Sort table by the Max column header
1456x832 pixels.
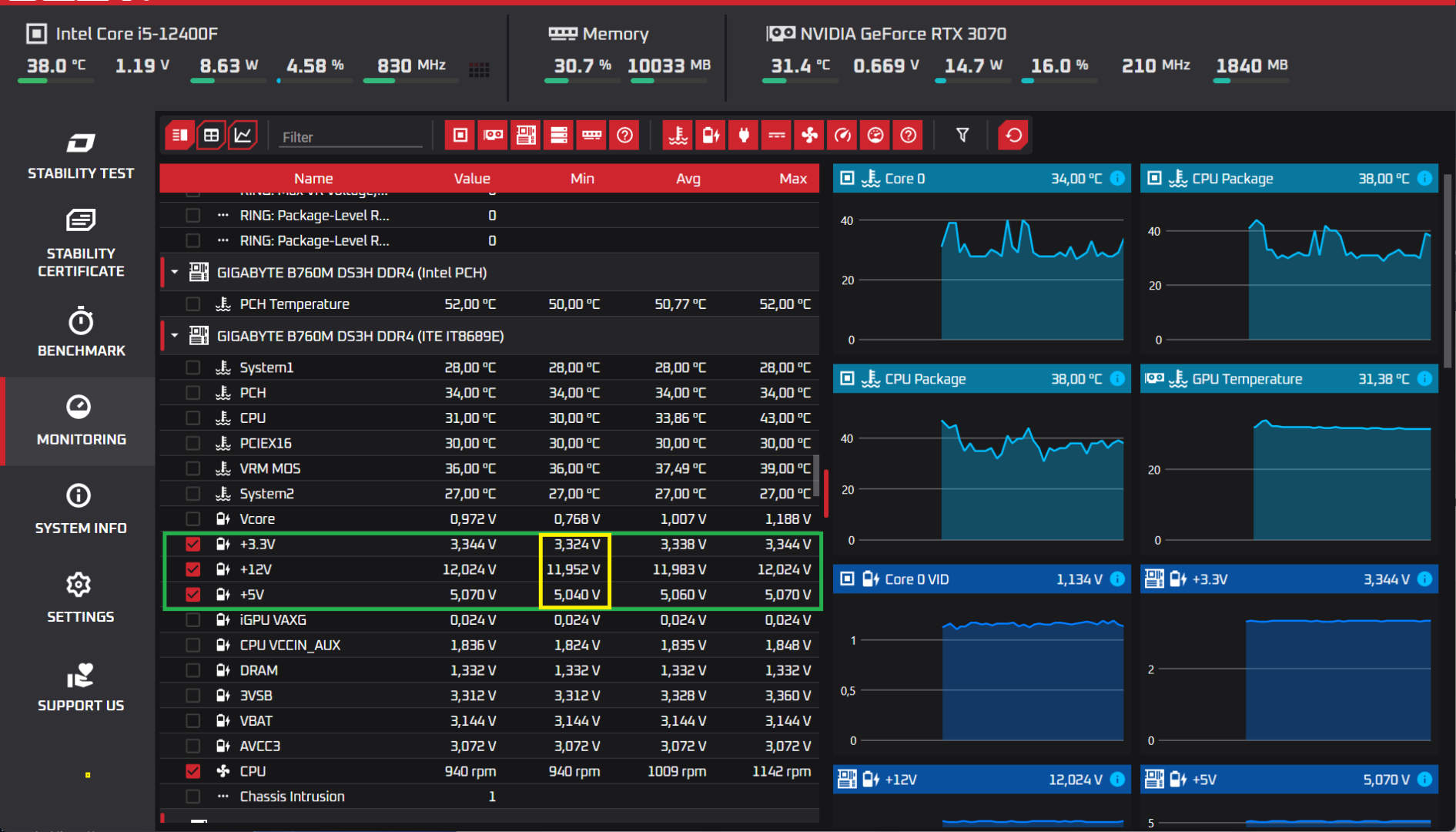coord(792,179)
